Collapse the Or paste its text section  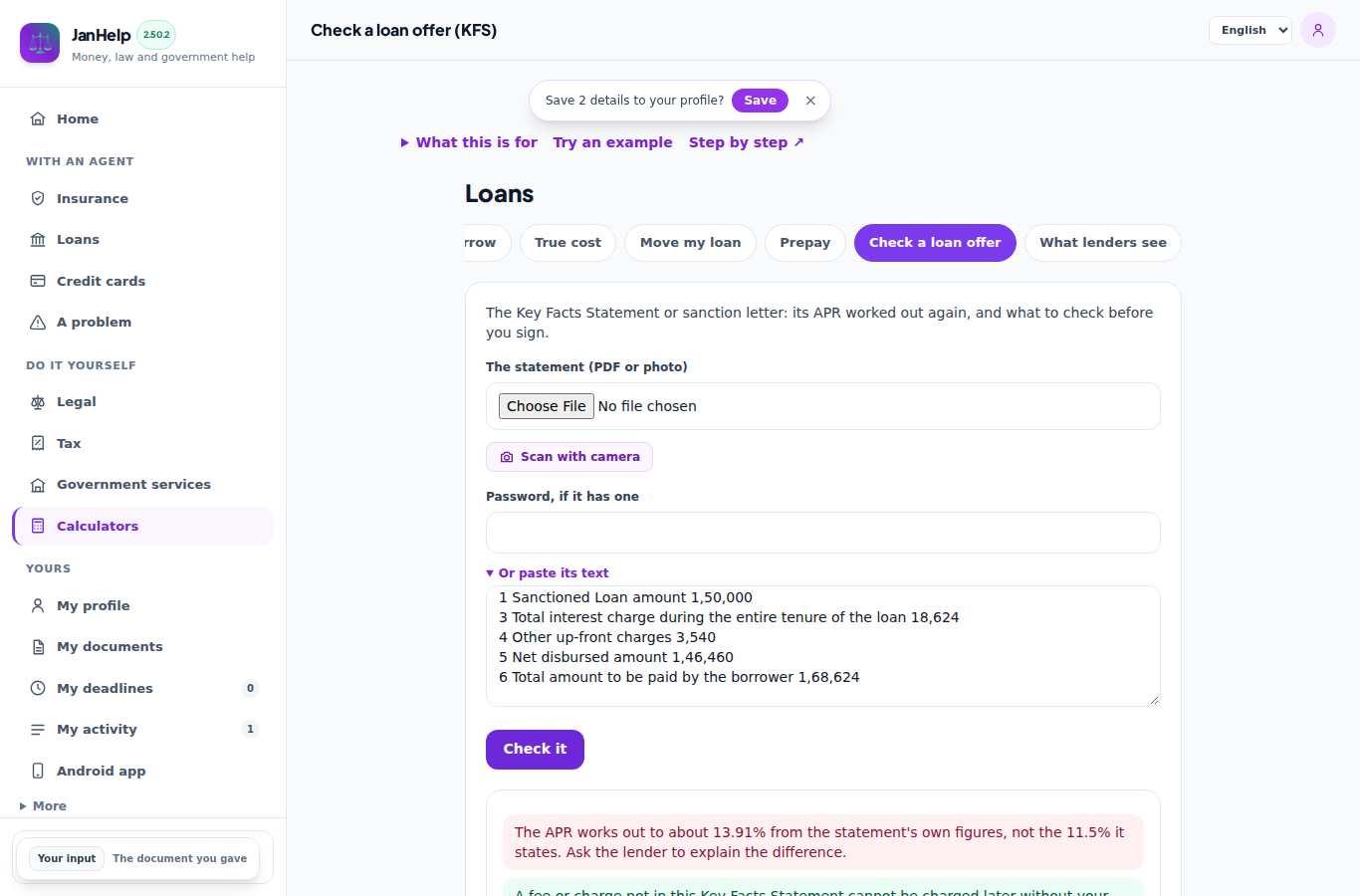[548, 572]
